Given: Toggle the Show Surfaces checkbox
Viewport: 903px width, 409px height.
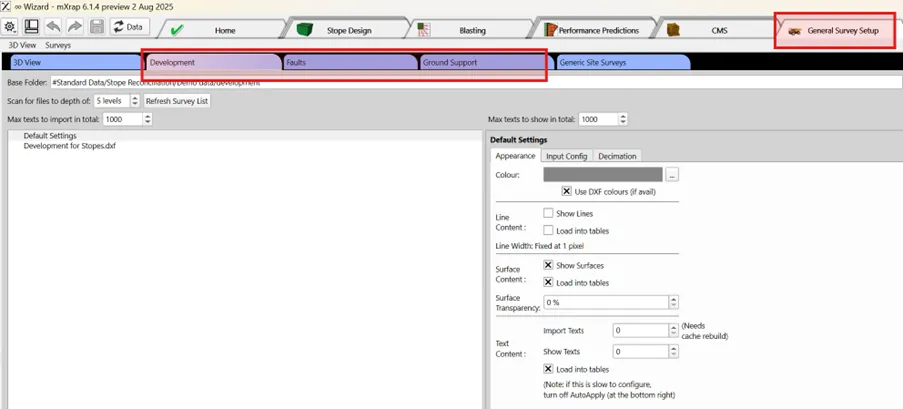Looking at the screenshot, I should (x=548, y=266).
